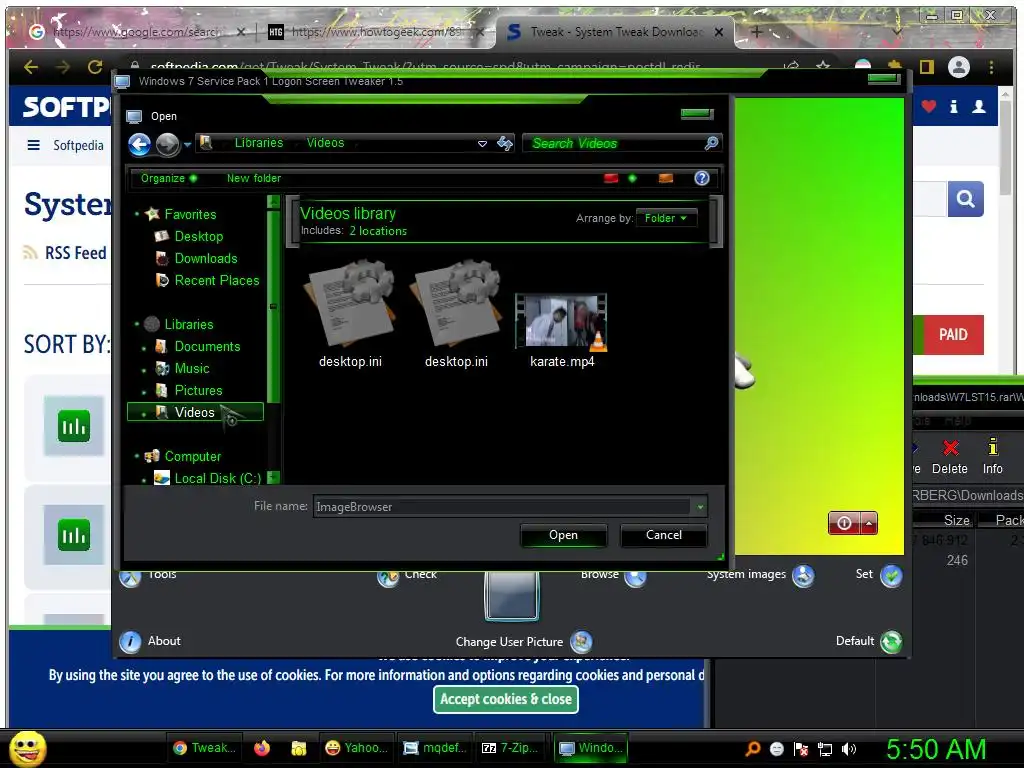The image size is (1024, 768).
Task: Open Downloads folder in Favorites
Action: (206, 259)
